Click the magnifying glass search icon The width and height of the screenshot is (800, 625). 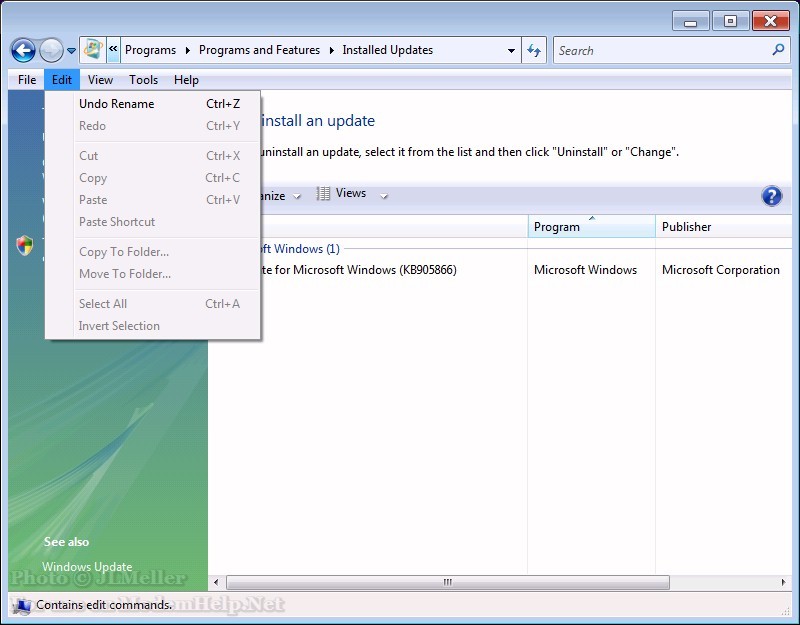[778, 50]
